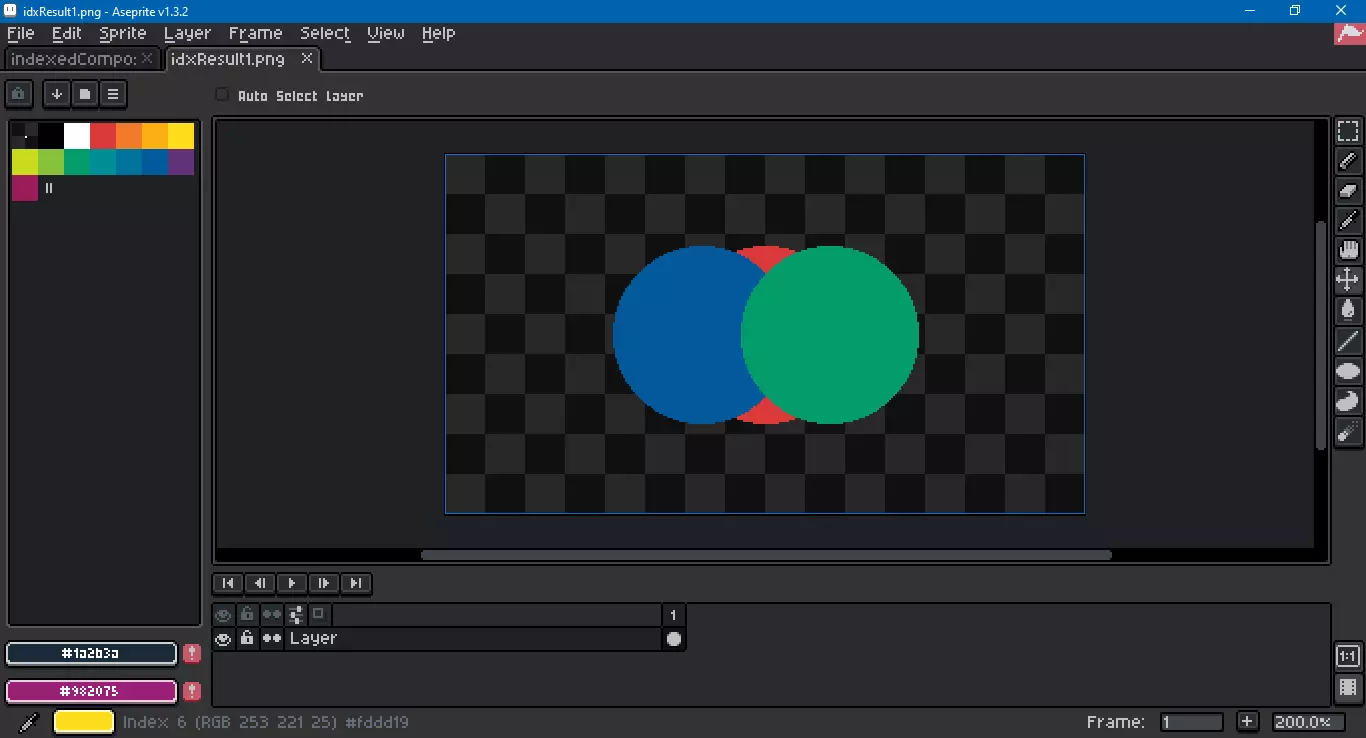
Task: Select the Move tool
Action: (1348, 281)
